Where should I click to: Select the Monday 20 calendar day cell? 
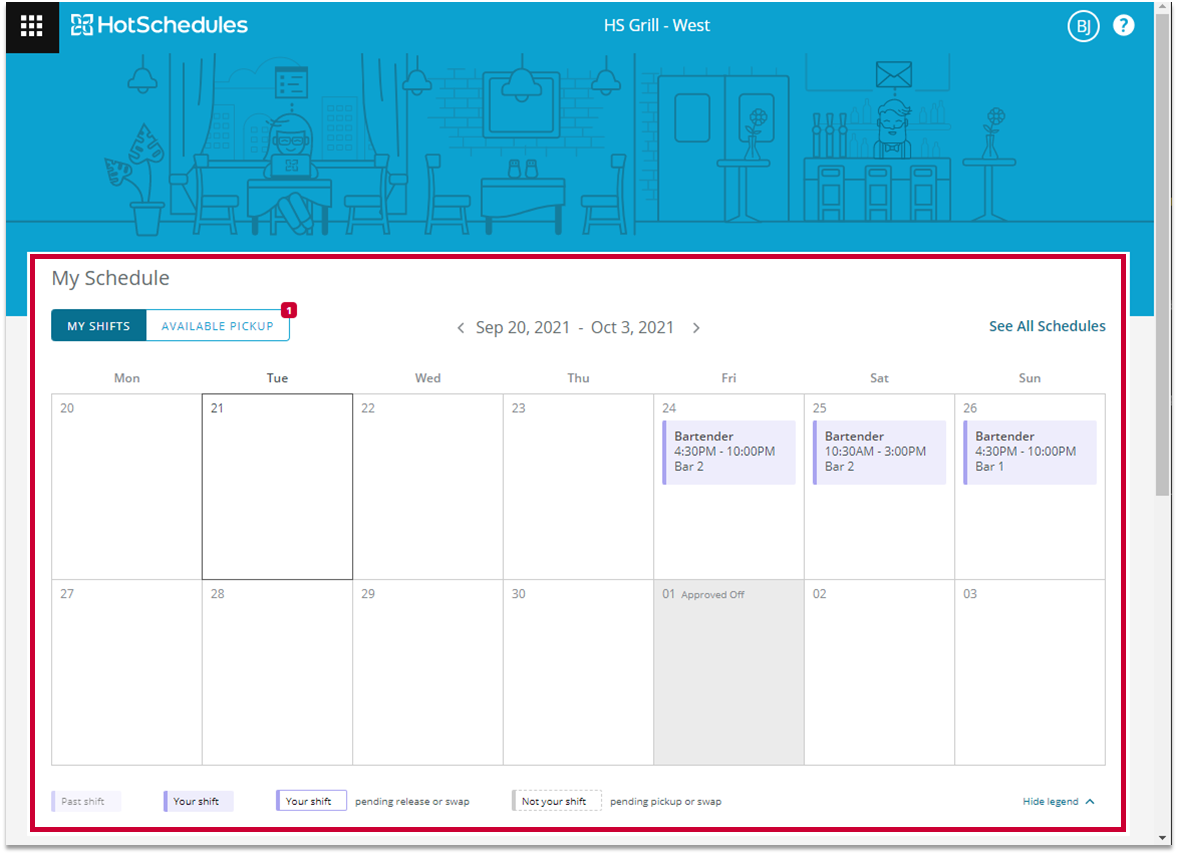point(127,486)
